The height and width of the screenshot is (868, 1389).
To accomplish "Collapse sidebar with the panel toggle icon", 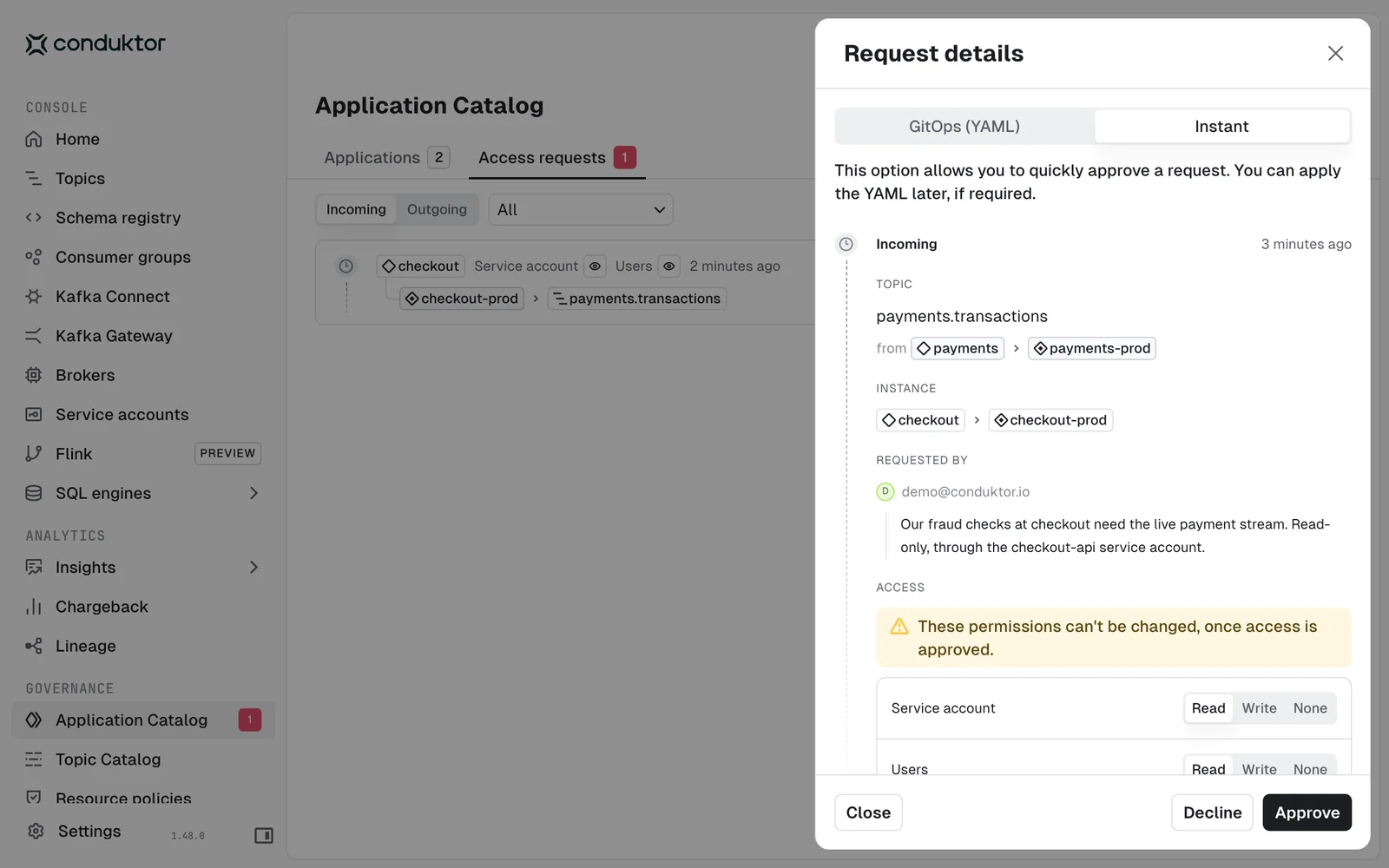I will [x=264, y=835].
